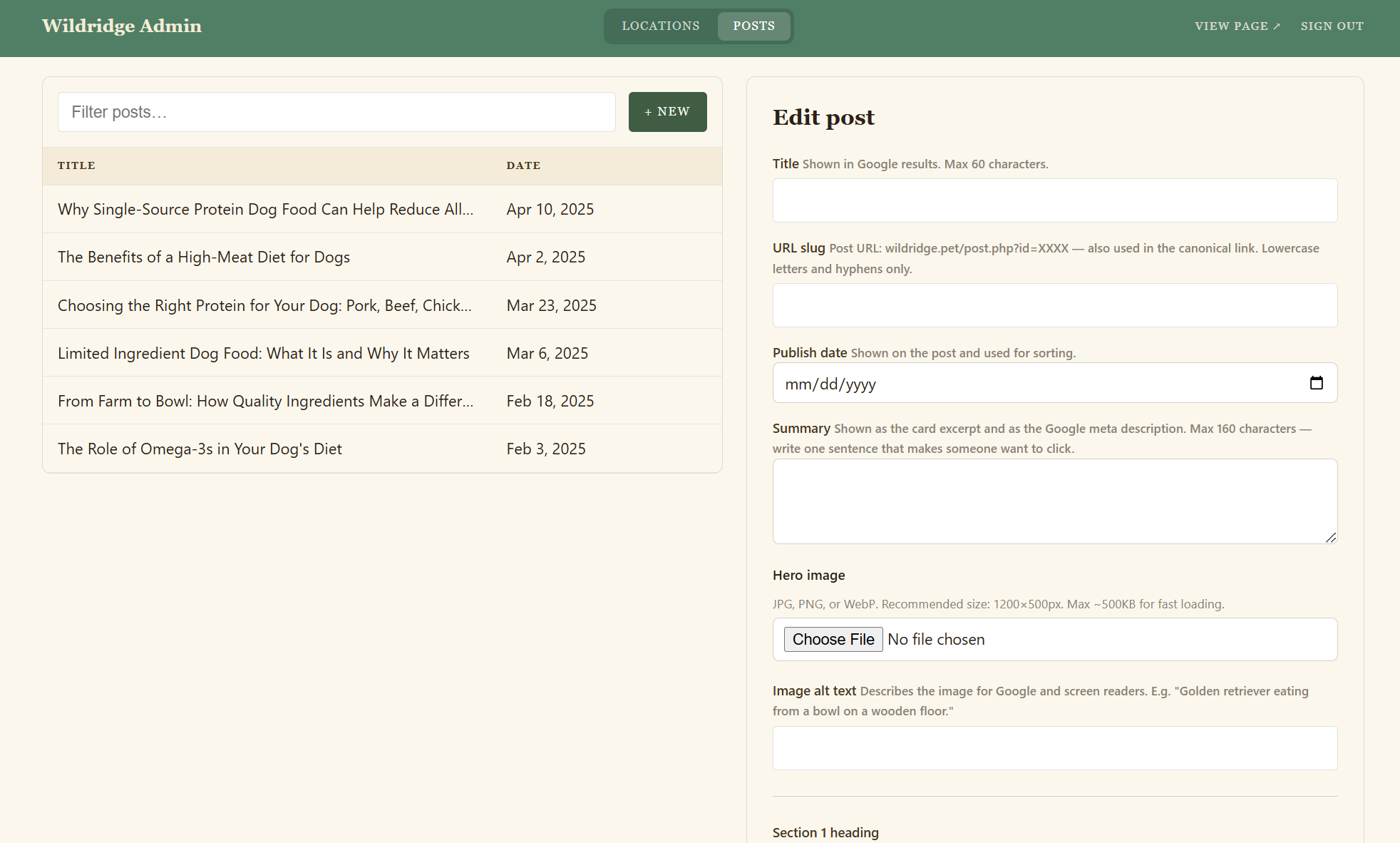Switch to the Locations tab
Screen dimensions: 1400x843
(x=661, y=26)
